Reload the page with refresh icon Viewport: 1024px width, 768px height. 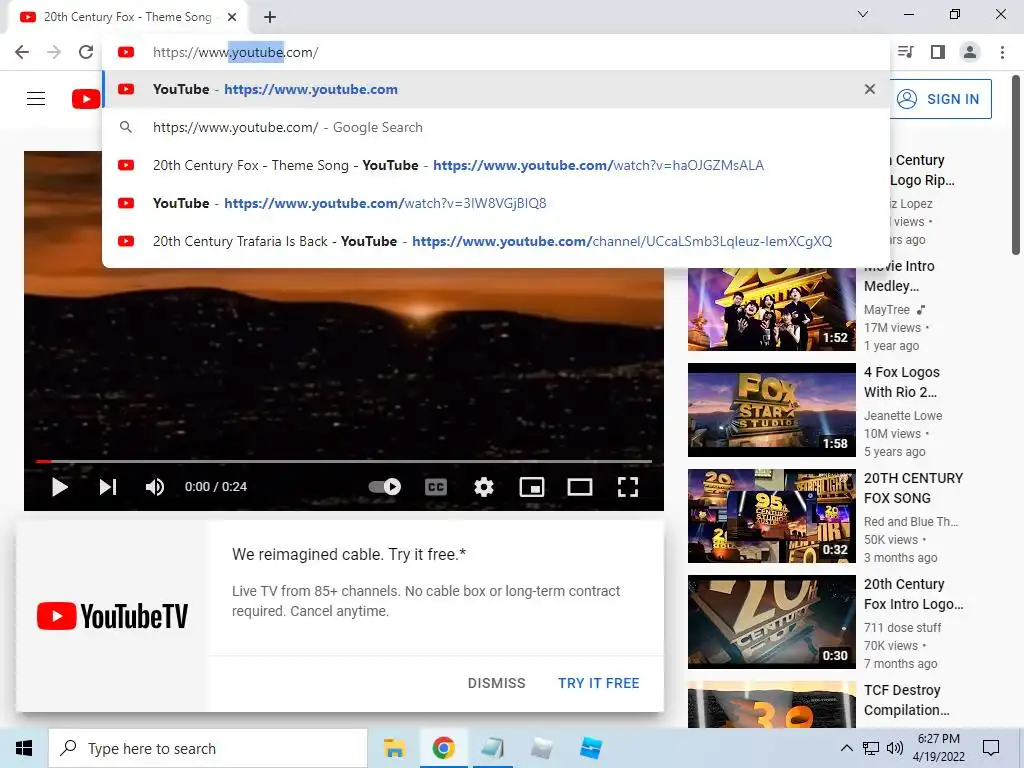pyautogui.click(x=86, y=52)
